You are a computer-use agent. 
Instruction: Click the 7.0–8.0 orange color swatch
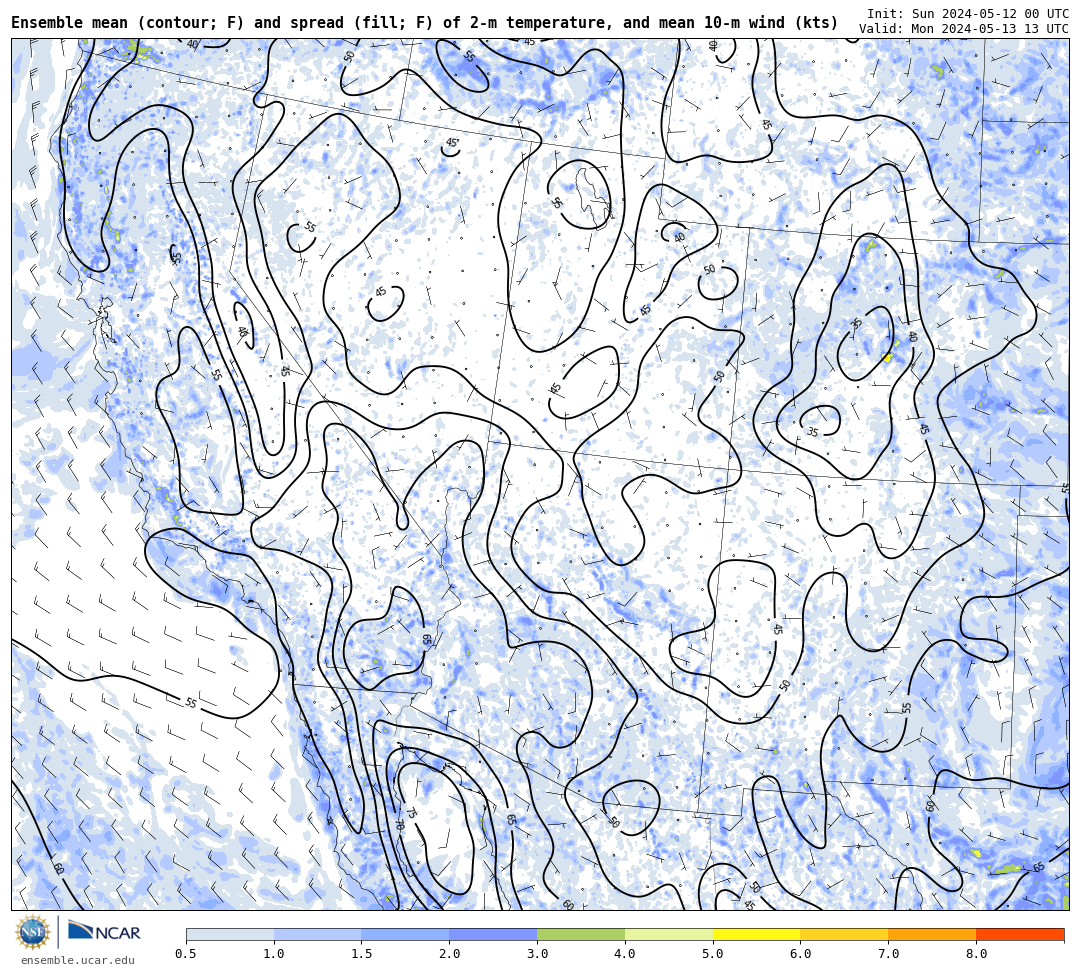[x=932, y=934]
